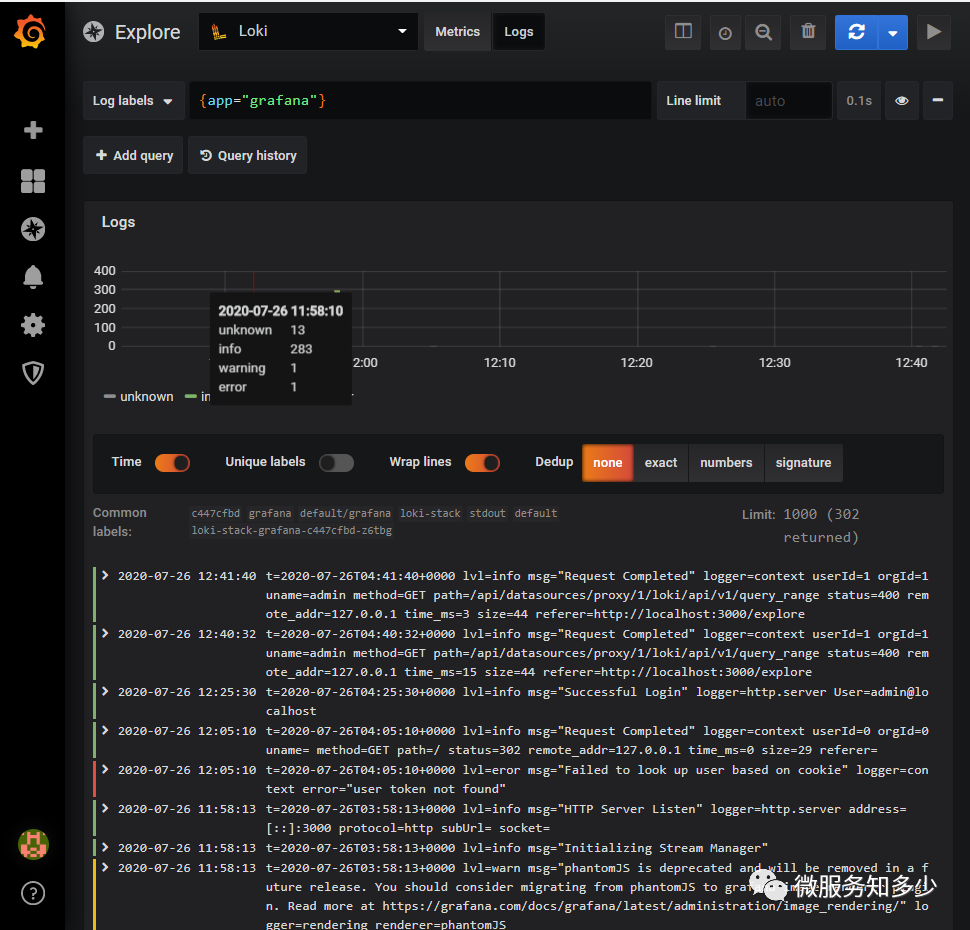Click the Line limit auto input
The width and height of the screenshot is (970, 930).
788,100
